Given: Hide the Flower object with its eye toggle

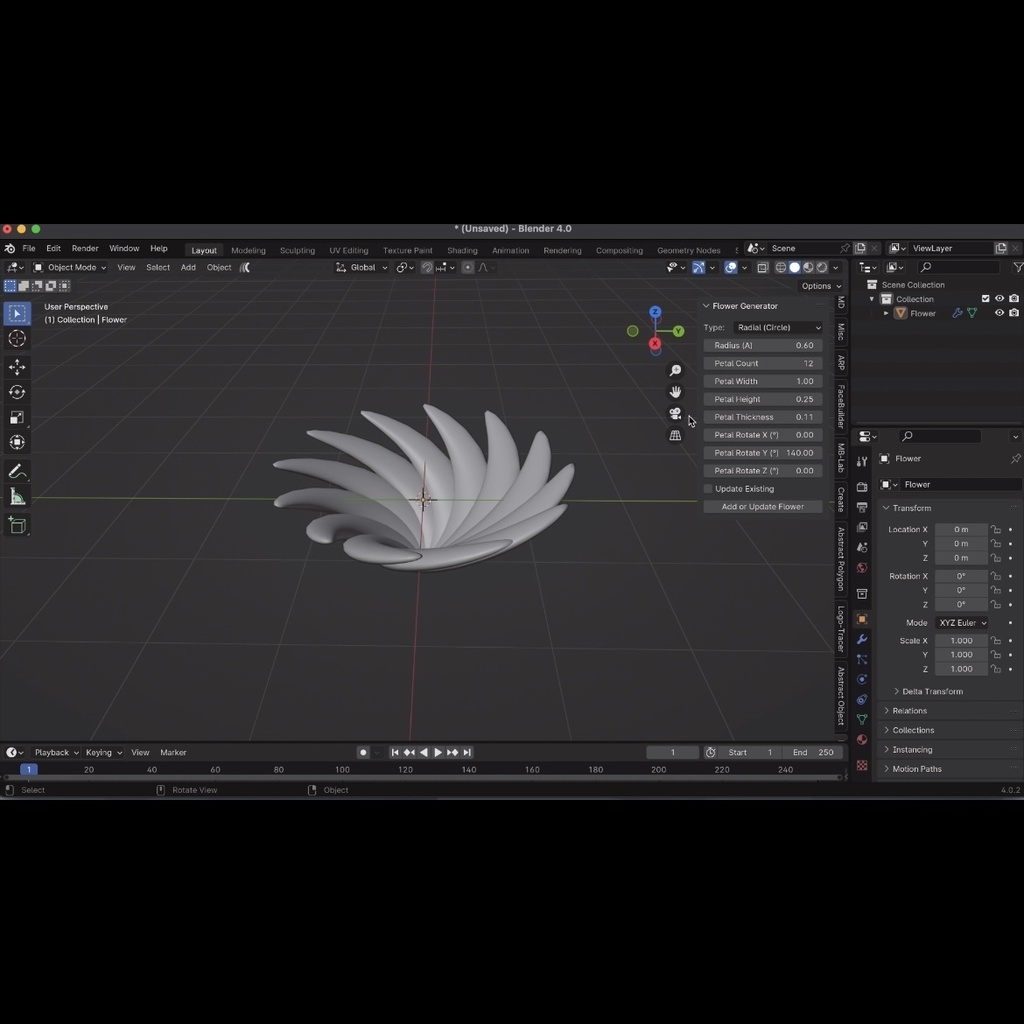Looking at the screenshot, I should click(x=999, y=312).
